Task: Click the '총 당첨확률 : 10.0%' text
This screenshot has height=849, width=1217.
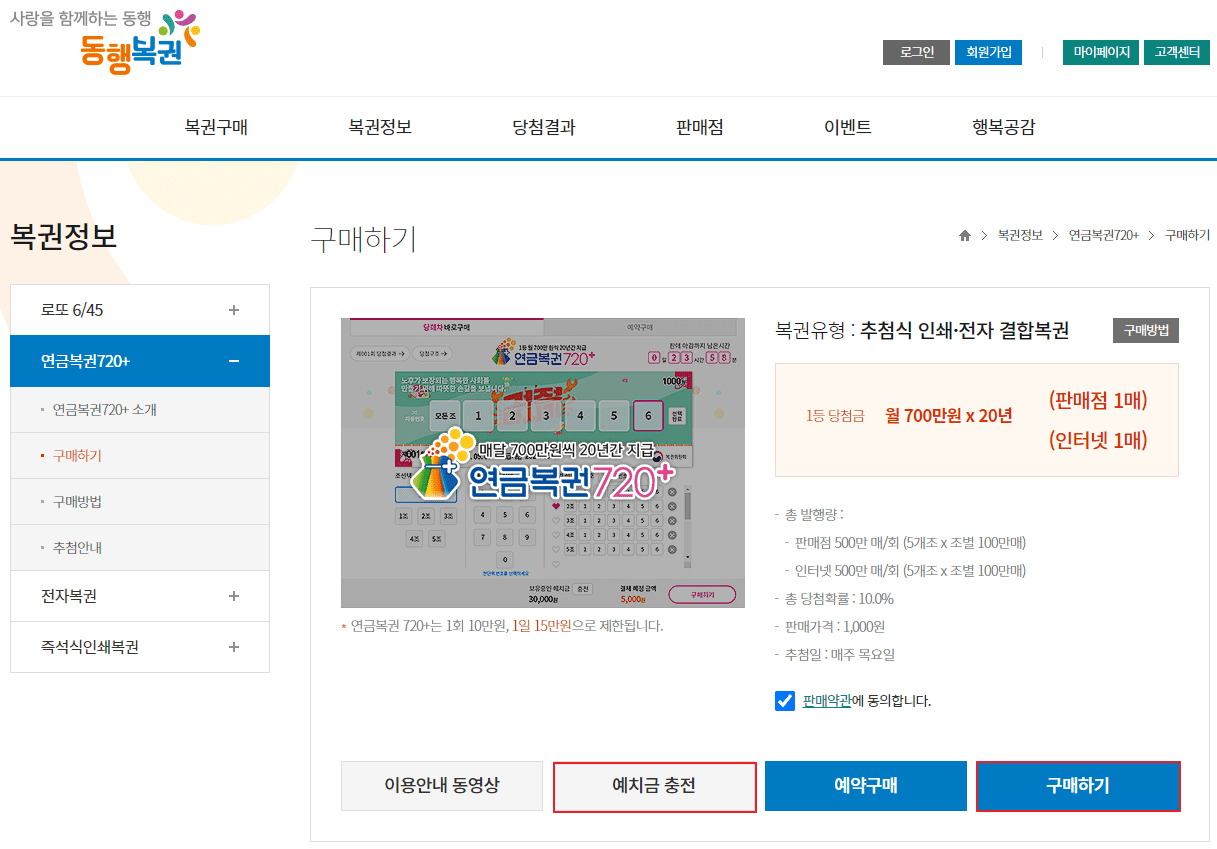Action: [840, 599]
